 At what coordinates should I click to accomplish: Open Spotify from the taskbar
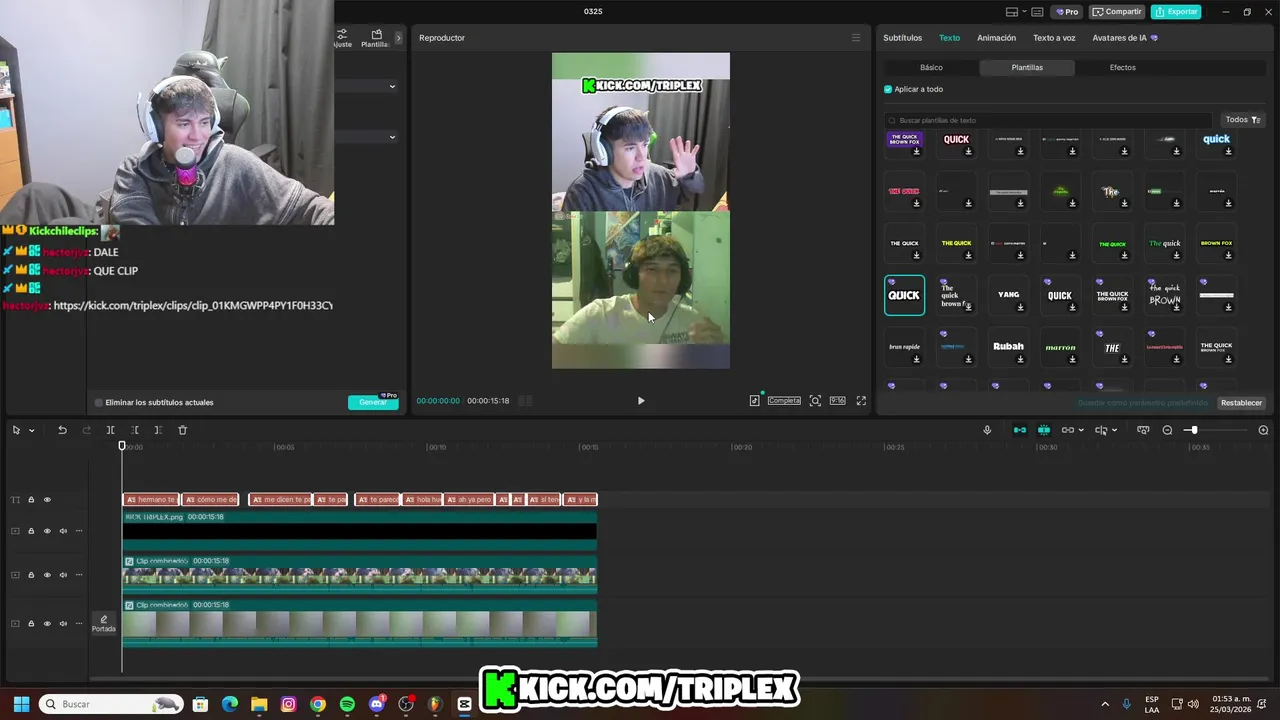pos(347,704)
